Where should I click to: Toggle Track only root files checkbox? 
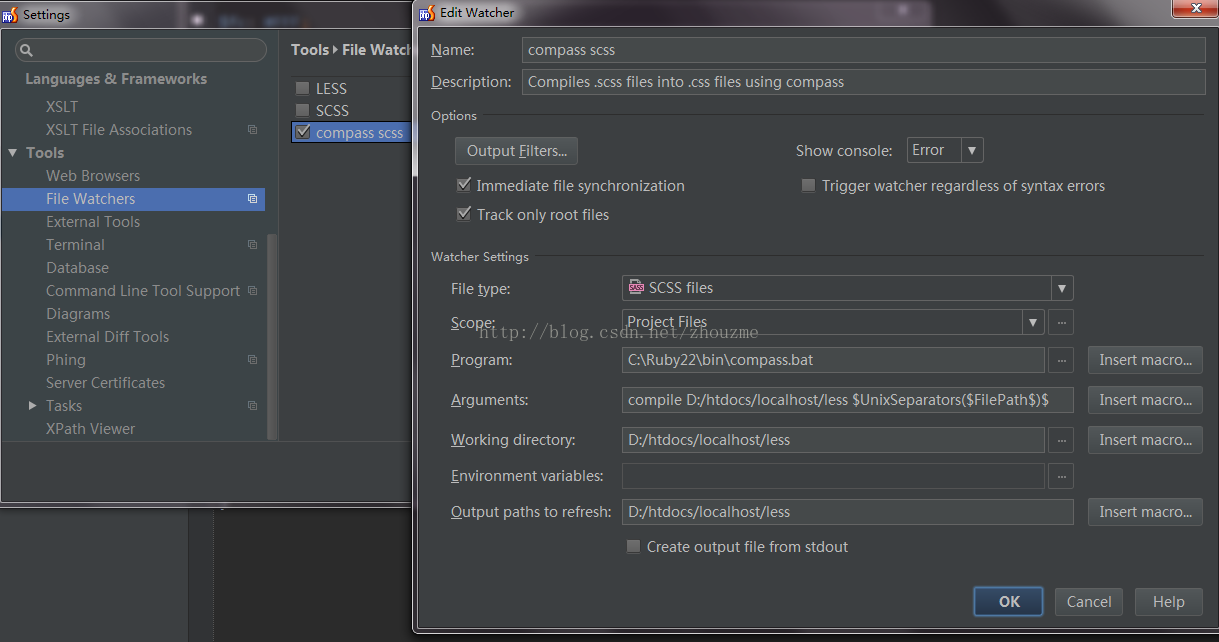463,214
